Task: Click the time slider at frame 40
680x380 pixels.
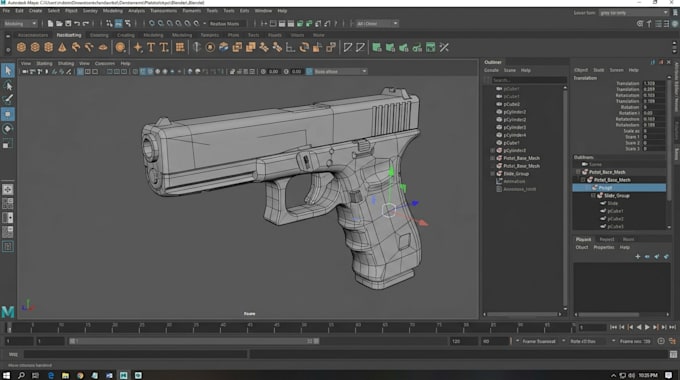Action: pyautogui.click(x=222, y=328)
